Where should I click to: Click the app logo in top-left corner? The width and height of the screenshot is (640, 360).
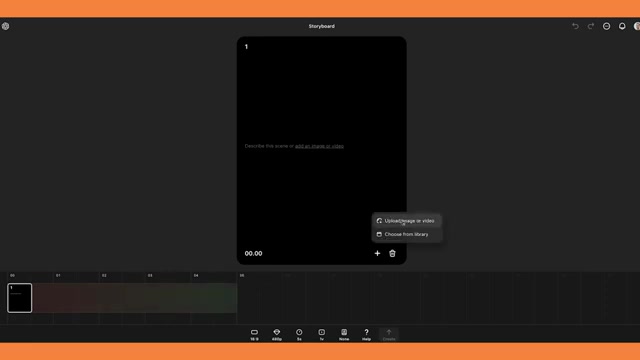pyautogui.click(x=5, y=26)
